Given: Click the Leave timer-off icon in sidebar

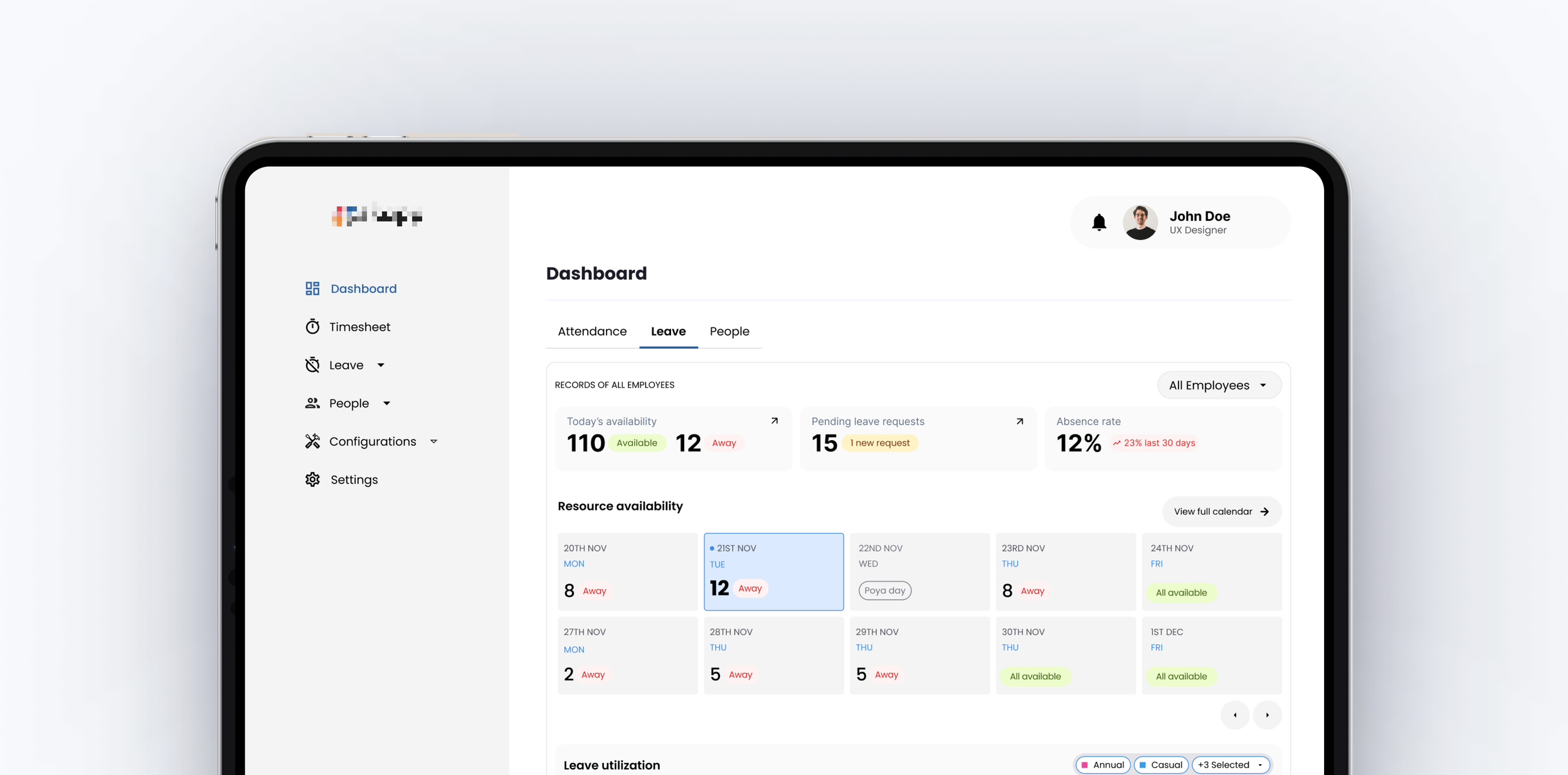Looking at the screenshot, I should point(312,365).
